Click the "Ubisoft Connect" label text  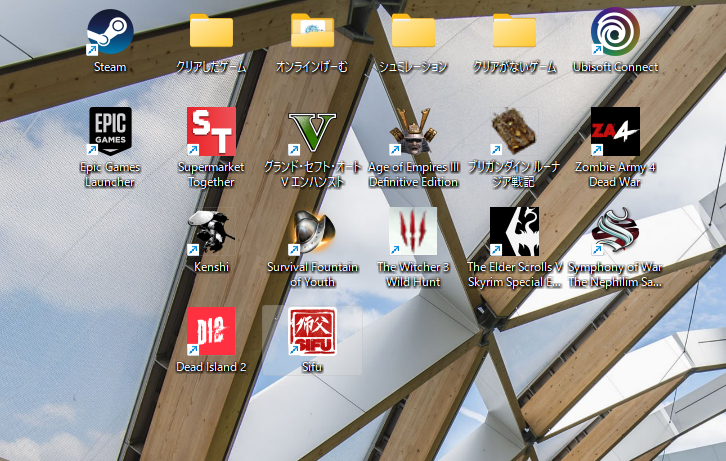tap(615, 67)
